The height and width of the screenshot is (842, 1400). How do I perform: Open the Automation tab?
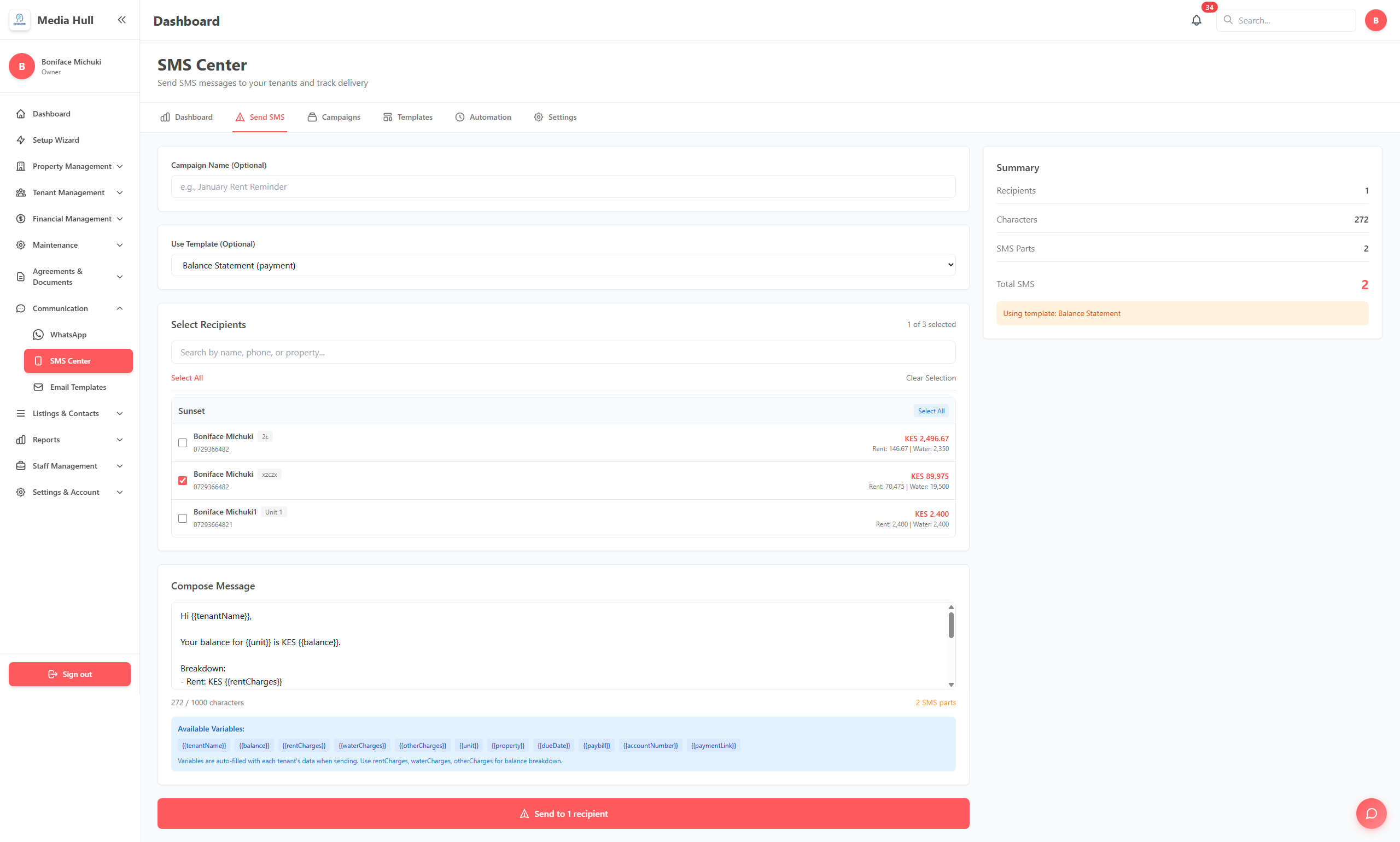483,117
